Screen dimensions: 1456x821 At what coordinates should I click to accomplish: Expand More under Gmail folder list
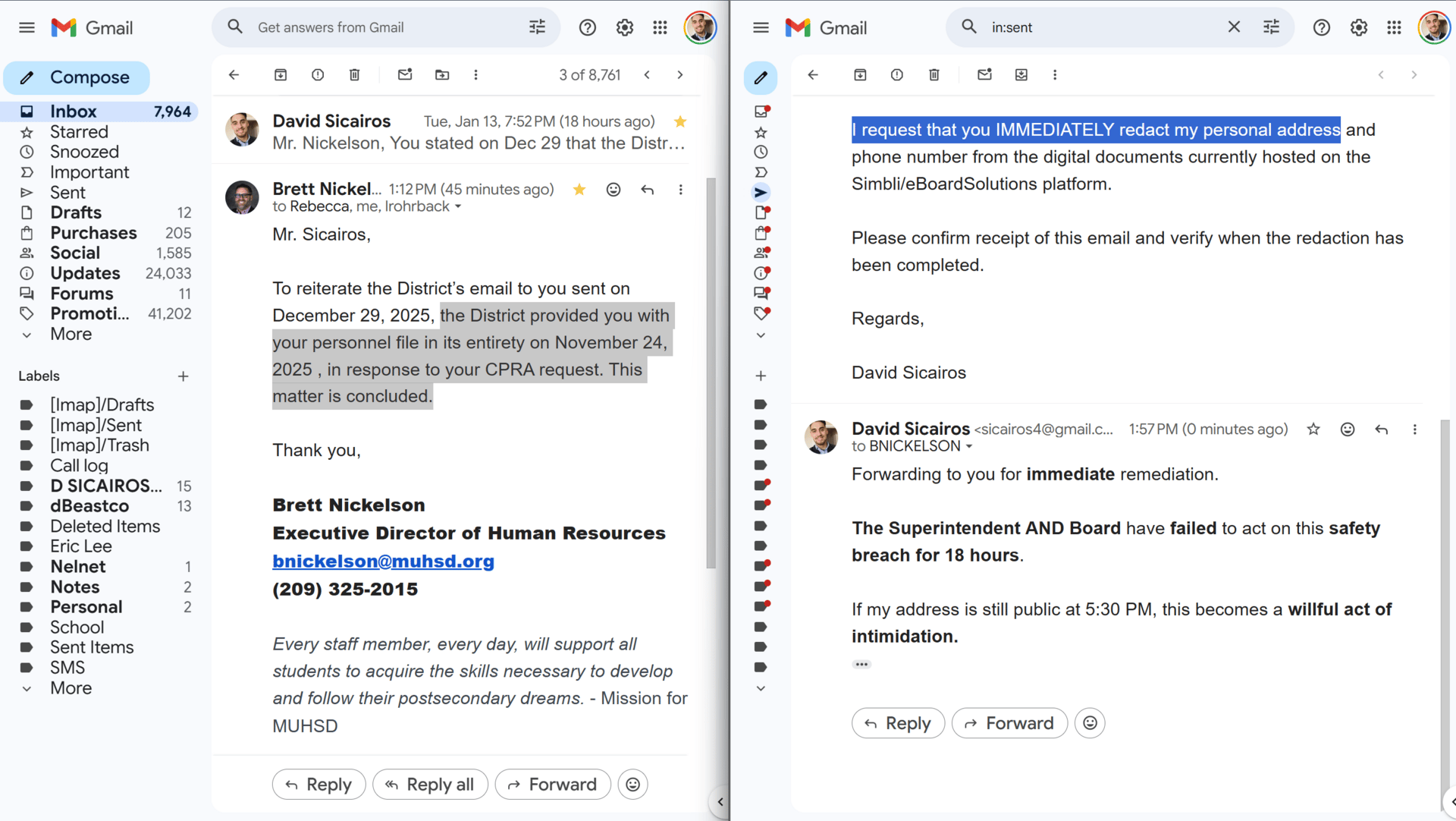(71, 334)
